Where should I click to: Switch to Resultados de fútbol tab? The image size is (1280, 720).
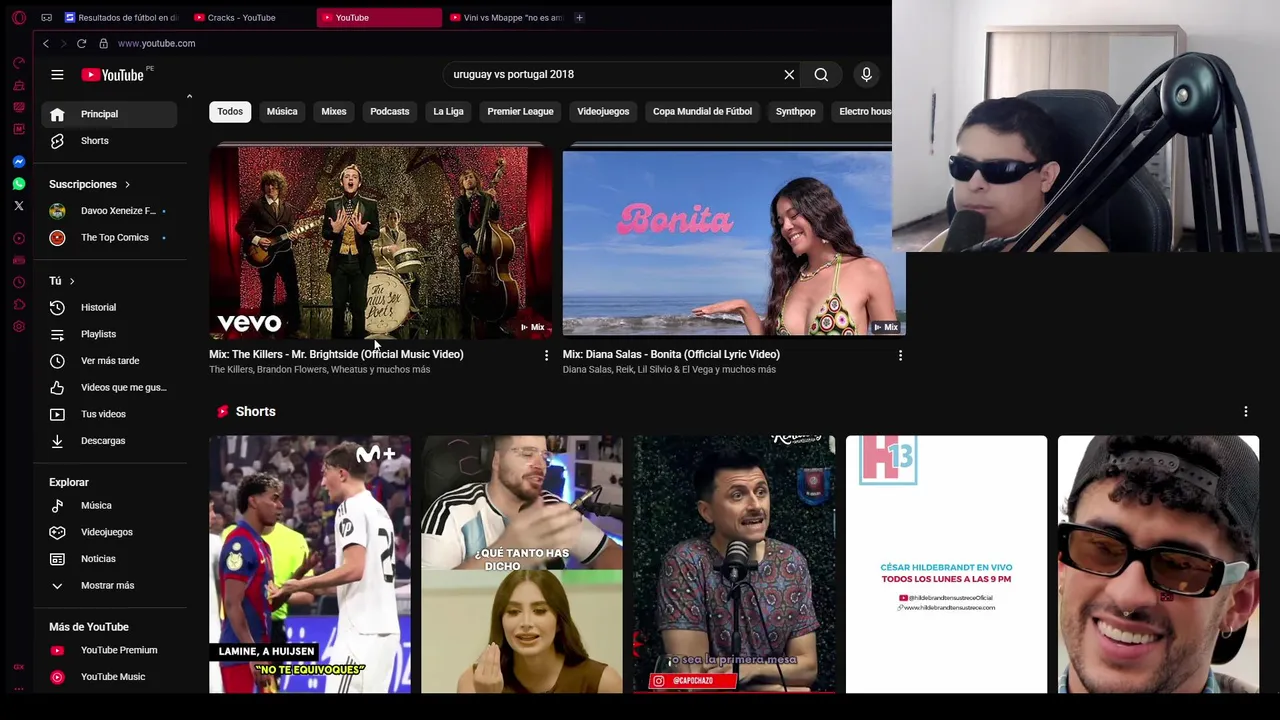[122, 18]
